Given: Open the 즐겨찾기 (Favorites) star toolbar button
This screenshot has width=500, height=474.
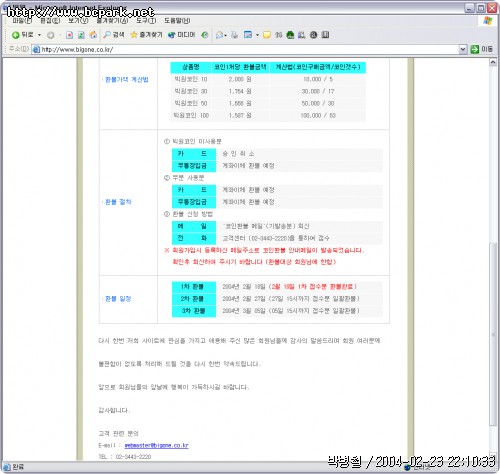Looking at the screenshot, I should pyautogui.click(x=146, y=35).
